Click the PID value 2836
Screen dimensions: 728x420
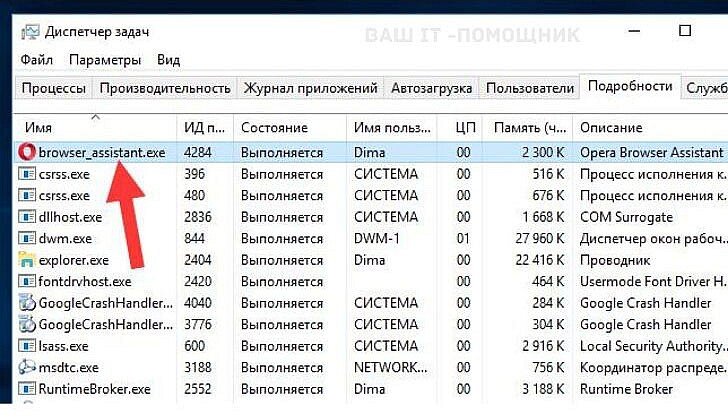(x=198, y=217)
